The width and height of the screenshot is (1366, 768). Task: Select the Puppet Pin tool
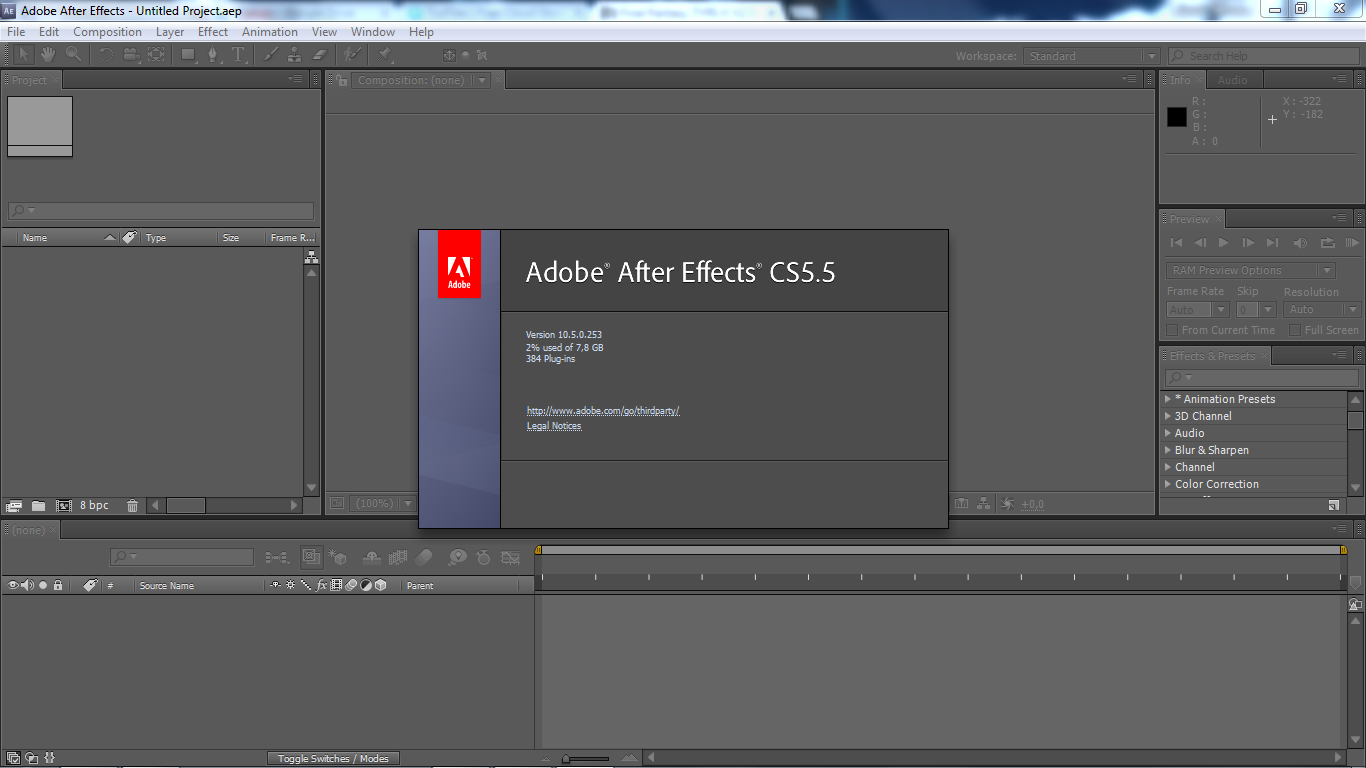(x=385, y=55)
